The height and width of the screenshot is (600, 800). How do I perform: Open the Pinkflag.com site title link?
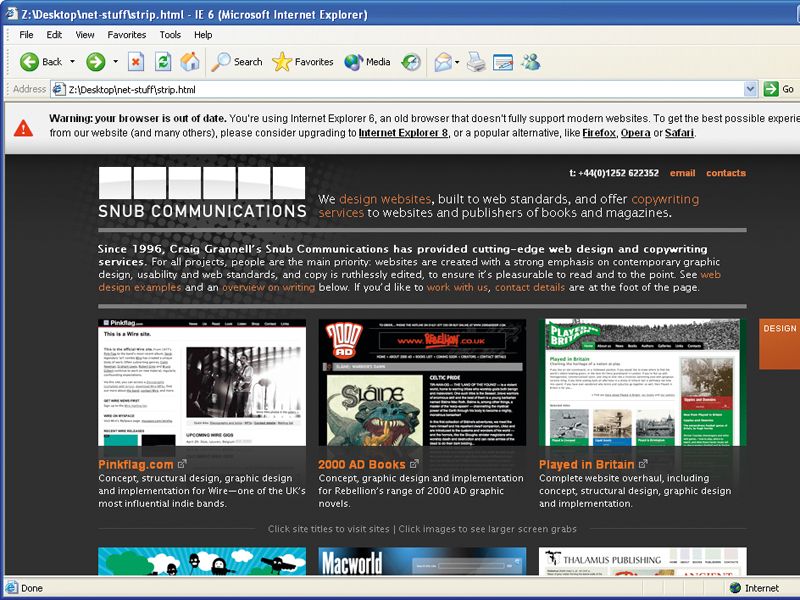[x=136, y=464]
